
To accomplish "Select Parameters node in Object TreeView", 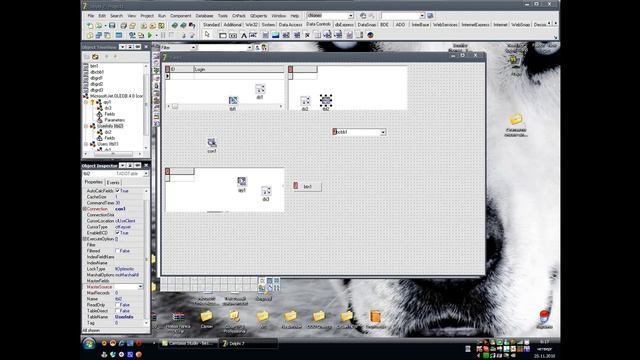I will point(114,120).
